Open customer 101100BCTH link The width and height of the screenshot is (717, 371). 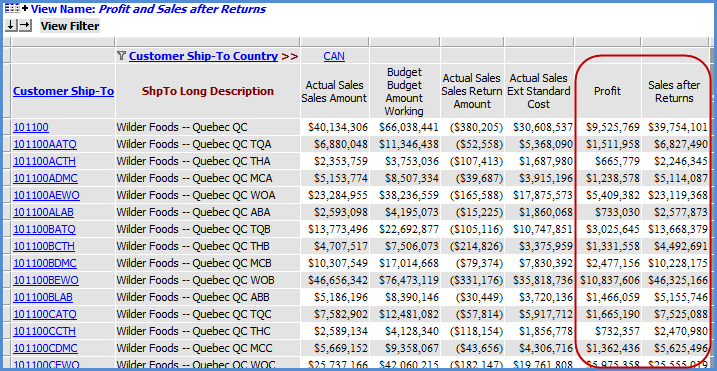(x=44, y=247)
